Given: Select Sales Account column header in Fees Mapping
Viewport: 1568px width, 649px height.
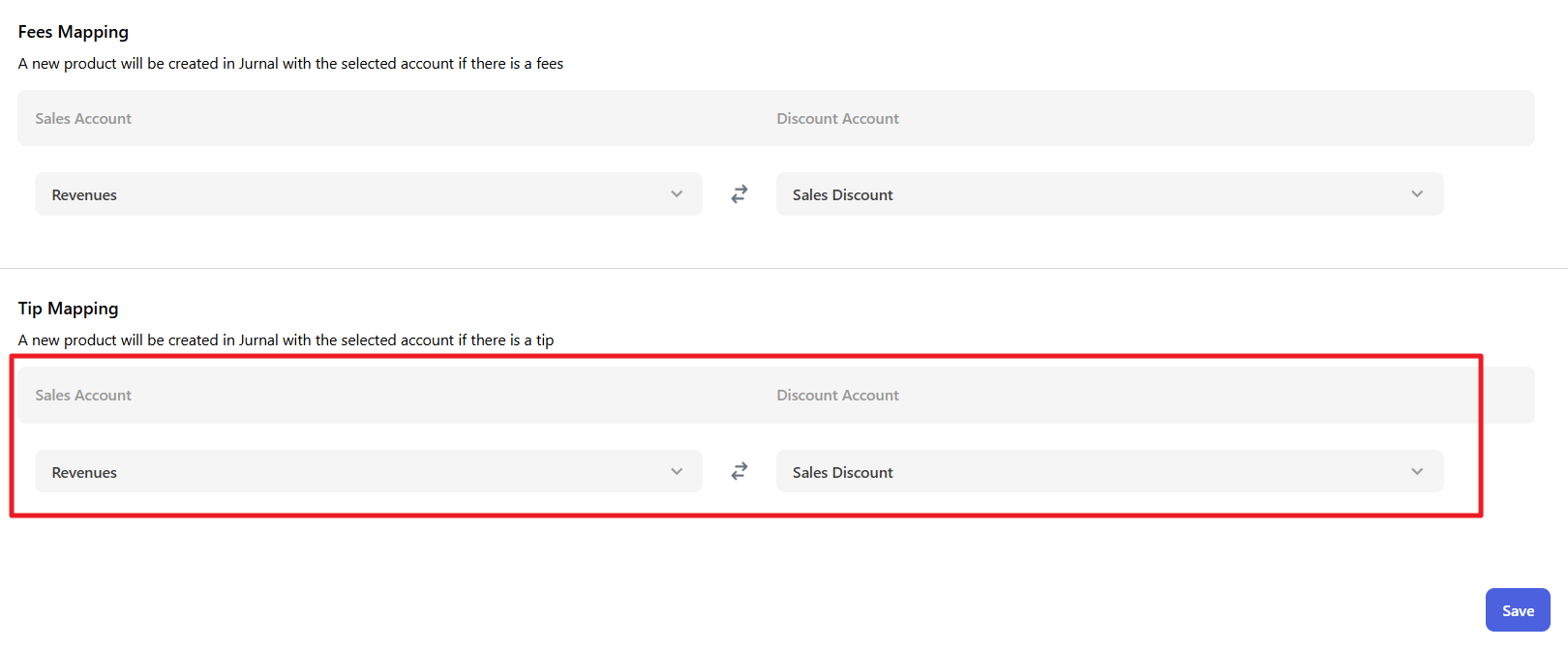Looking at the screenshot, I should tap(83, 119).
